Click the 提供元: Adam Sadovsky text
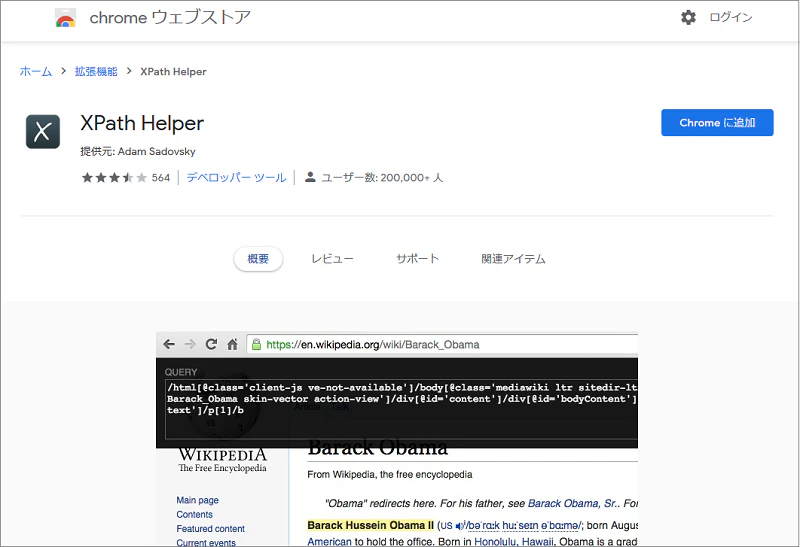 coord(138,152)
